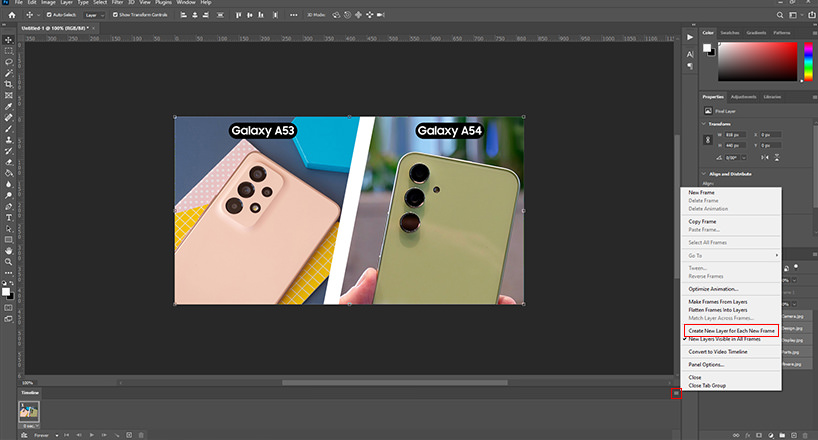The height and width of the screenshot is (440, 818).
Task: Open the Color panel flyout menu
Action: [814, 33]
